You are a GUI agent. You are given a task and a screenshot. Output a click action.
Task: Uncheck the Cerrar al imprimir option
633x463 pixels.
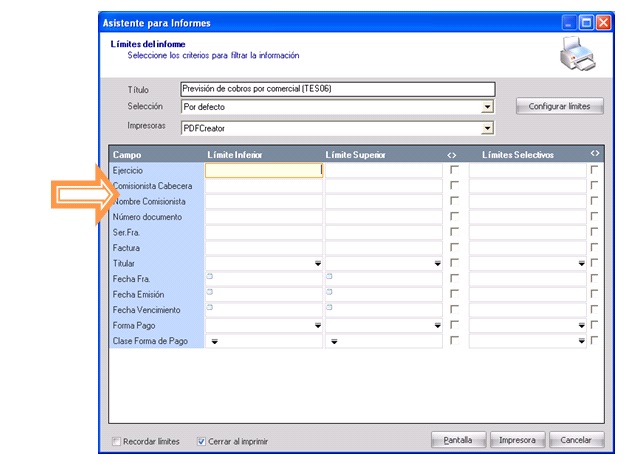coord(202,441)
